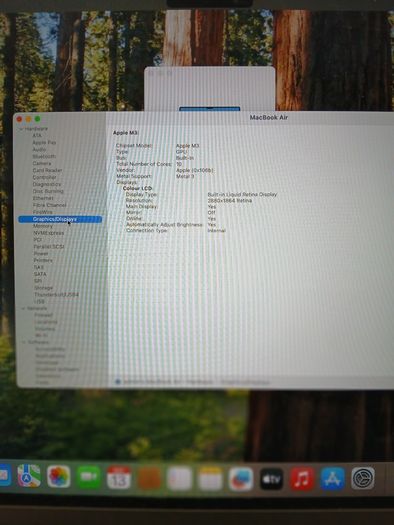Collapse the Hardware section in sidebar
This screenshot has height=525, width=394.
(21, 129)
